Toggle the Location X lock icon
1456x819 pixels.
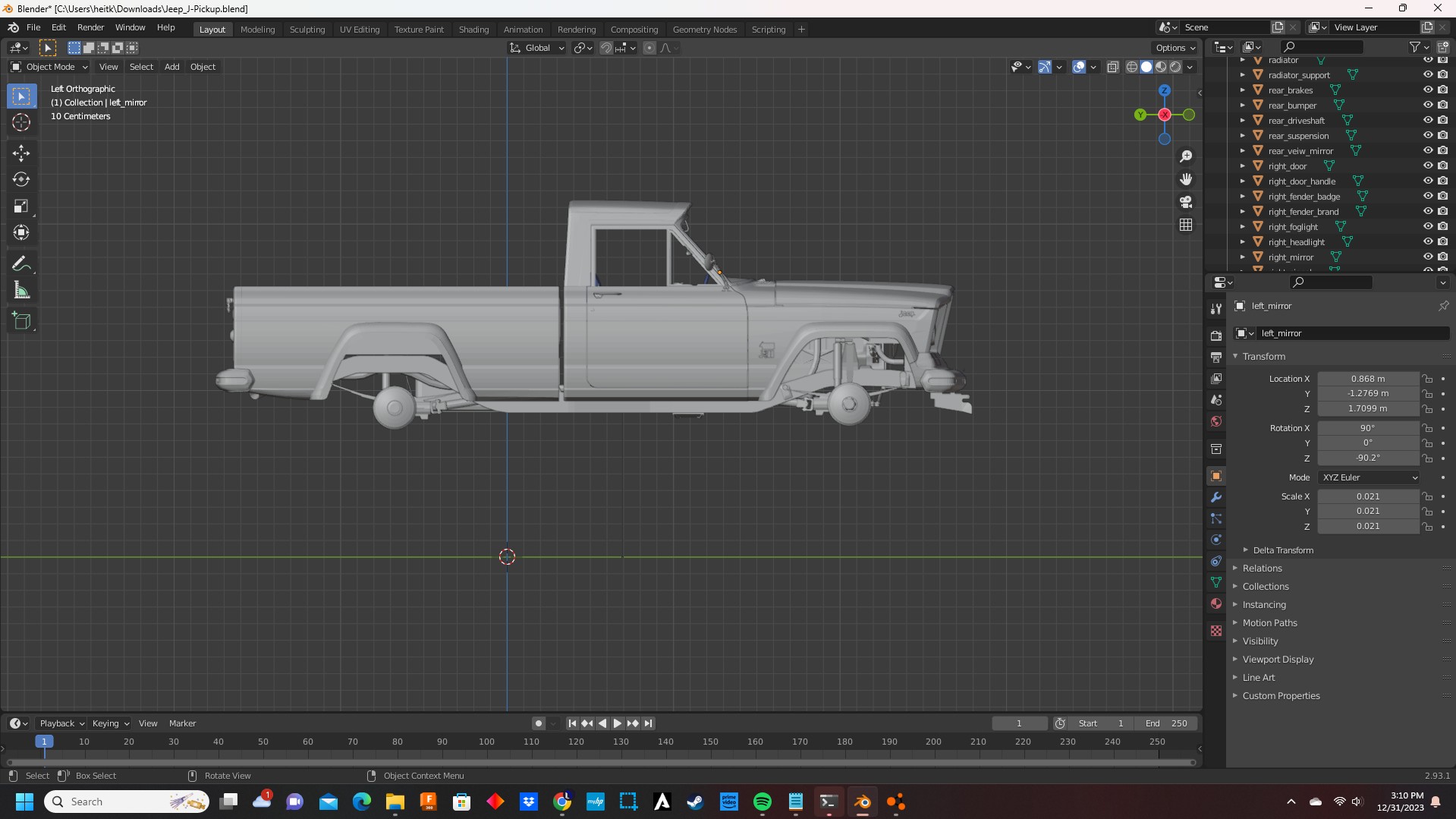[1427, 379]
